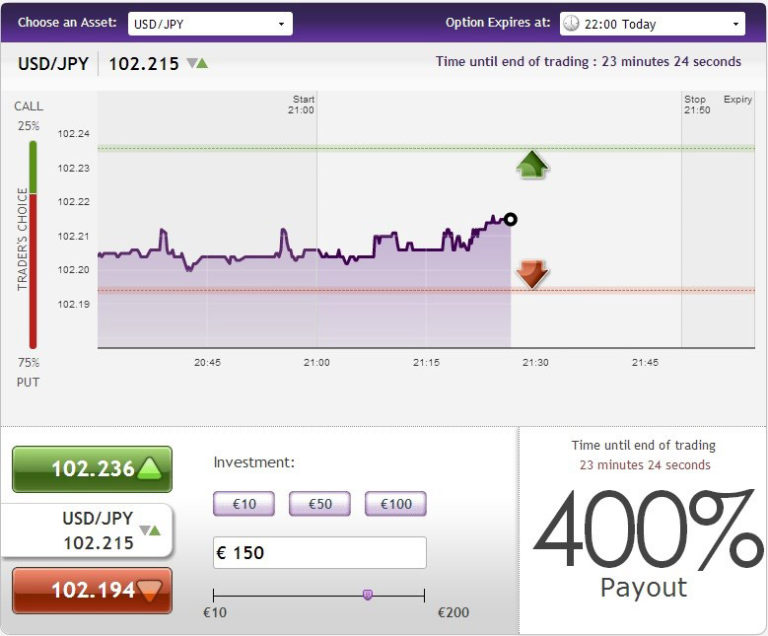Click the €200 slider maximum label

[x=453, y=612]
